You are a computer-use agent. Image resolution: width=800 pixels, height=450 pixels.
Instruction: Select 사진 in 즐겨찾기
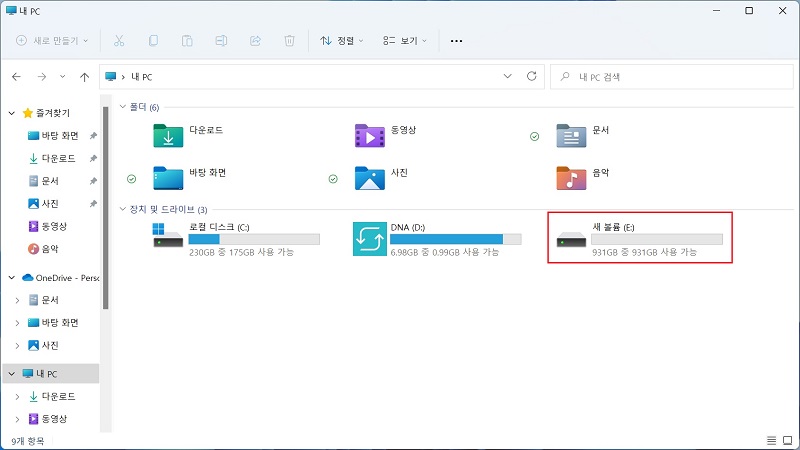(x=43, y=204)
